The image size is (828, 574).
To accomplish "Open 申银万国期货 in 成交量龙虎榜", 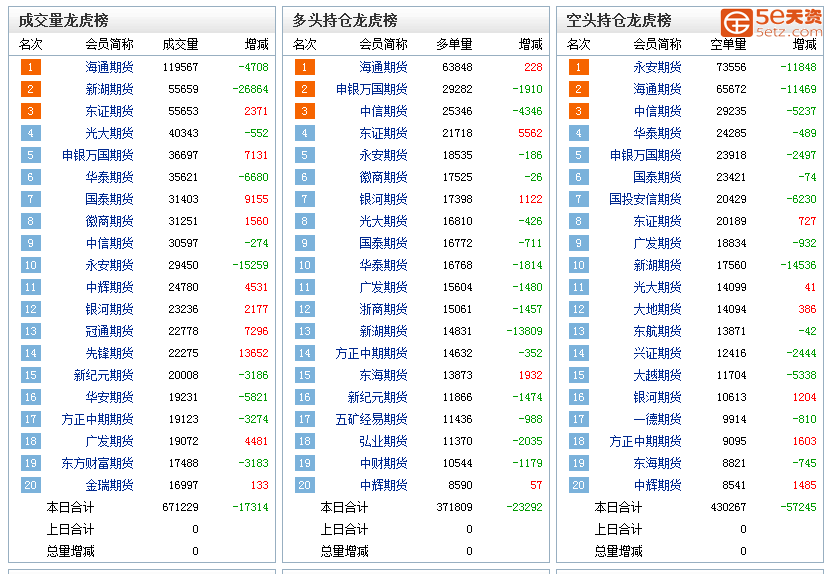I will click(x=98, y=155).
